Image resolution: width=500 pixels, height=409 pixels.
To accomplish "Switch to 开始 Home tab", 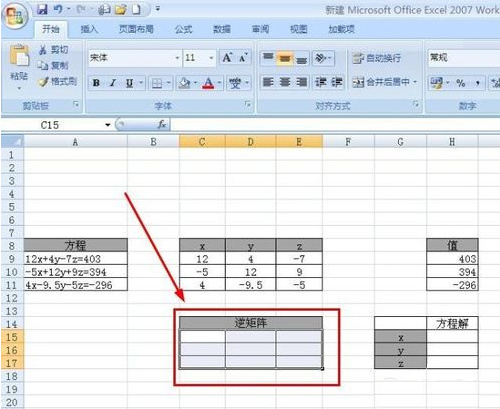I will coord(51,29).
